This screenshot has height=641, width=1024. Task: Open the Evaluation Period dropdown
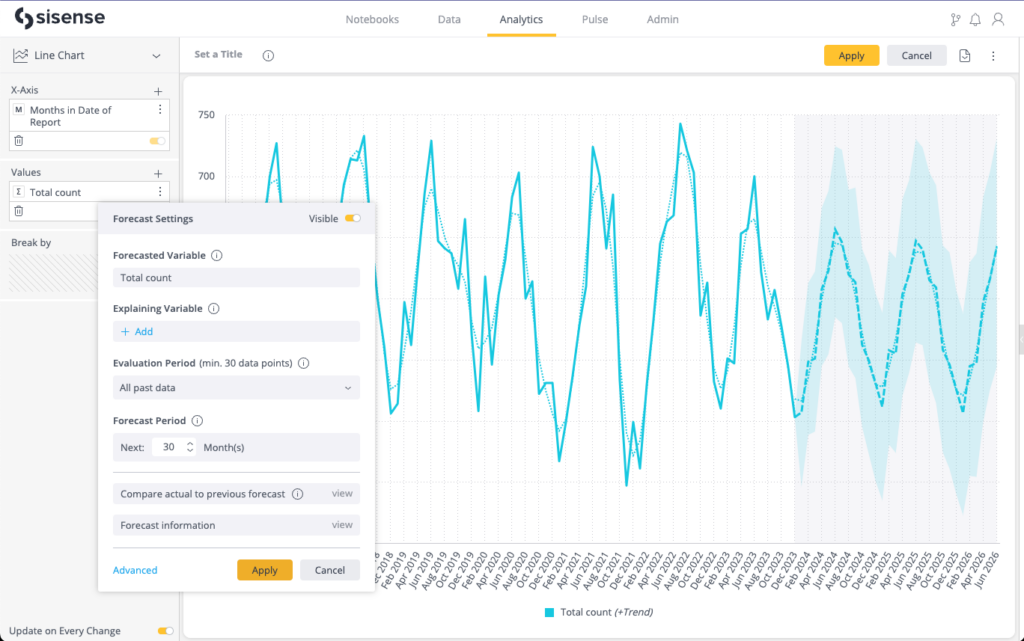point(236,388)
